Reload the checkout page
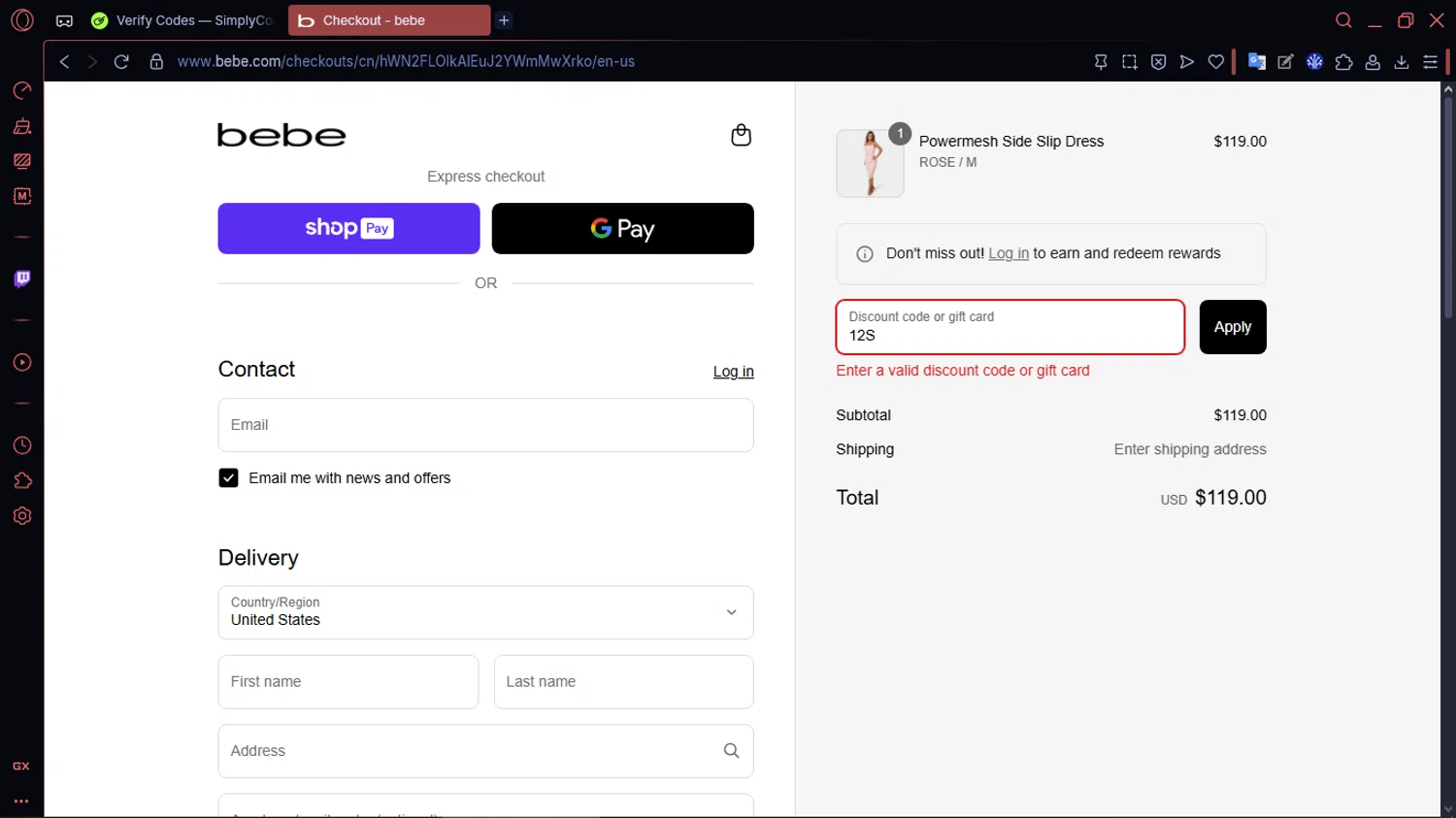 point(121,62)
